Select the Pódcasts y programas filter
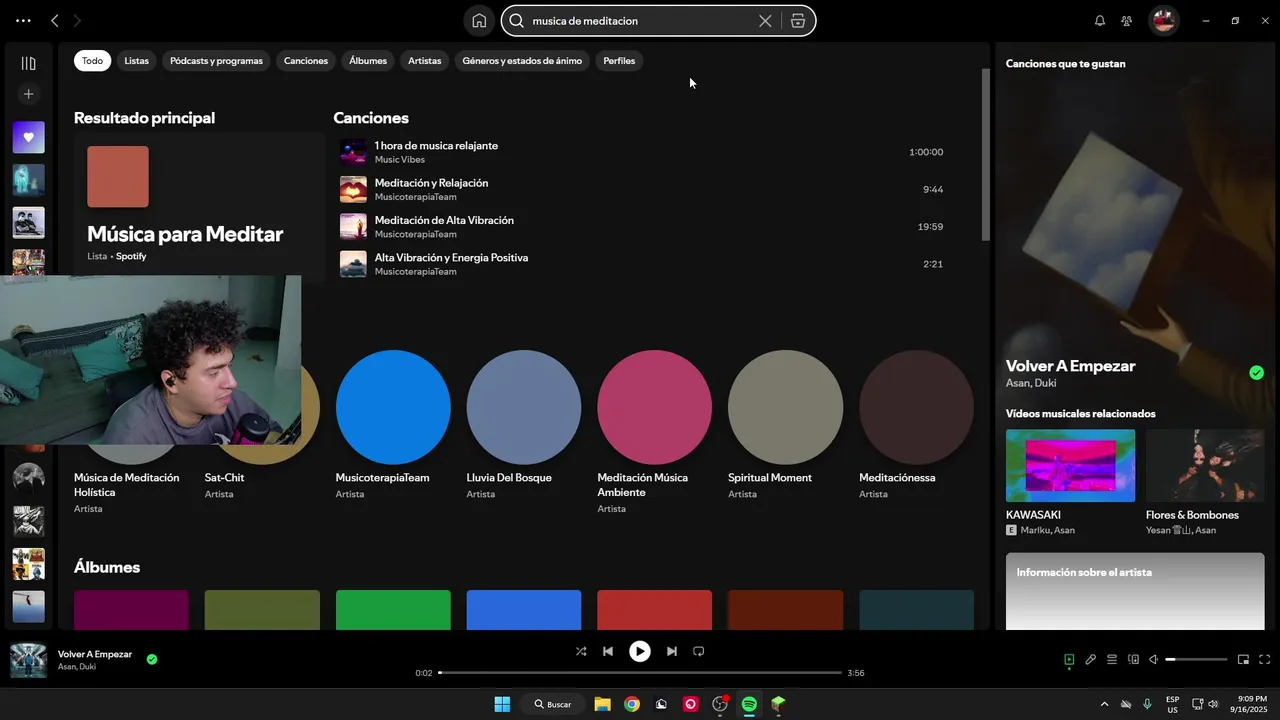This screenshot has width=1280, height=720. pos(216,61)
